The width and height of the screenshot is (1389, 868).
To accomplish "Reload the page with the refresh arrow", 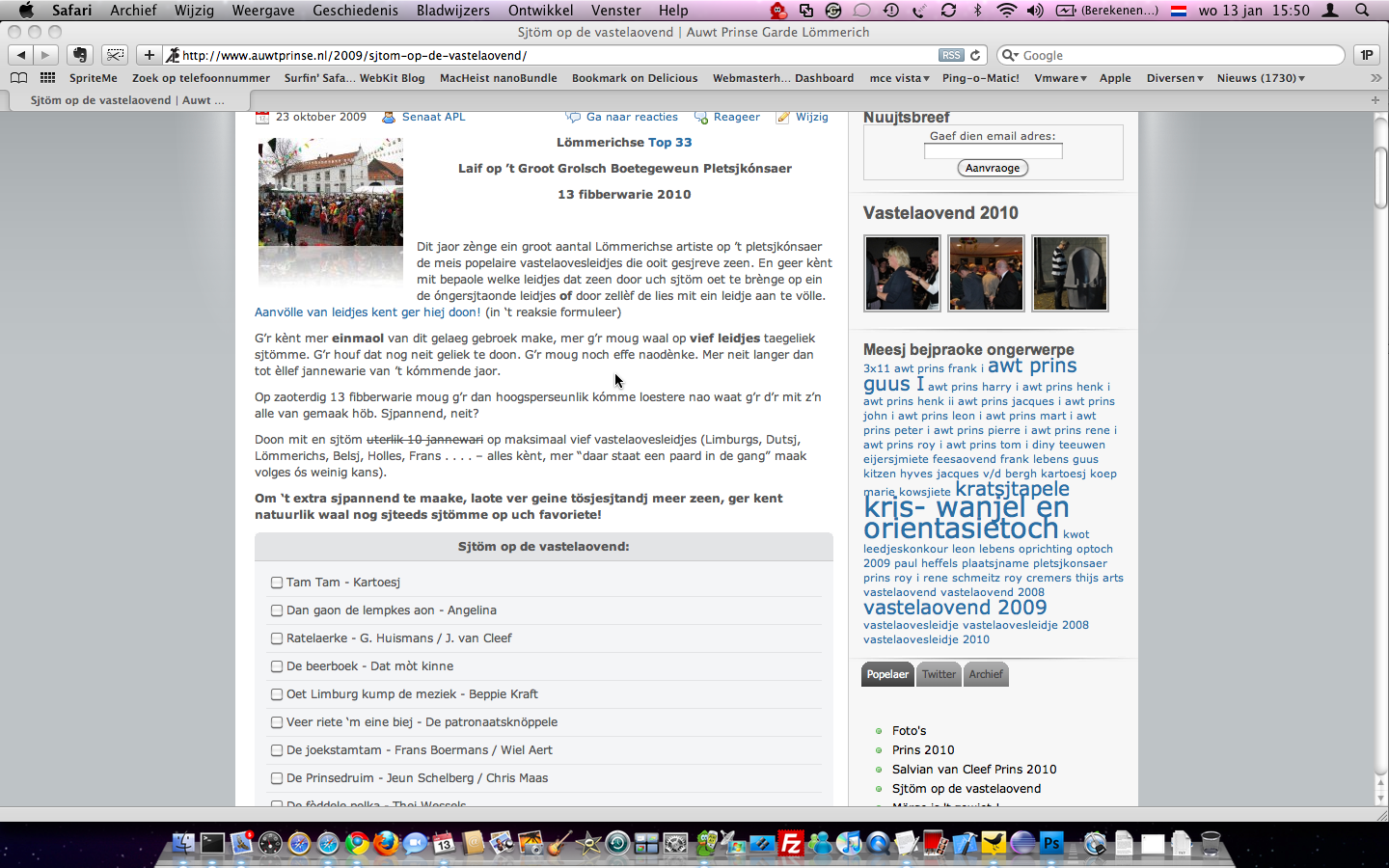I will (975, 55).
